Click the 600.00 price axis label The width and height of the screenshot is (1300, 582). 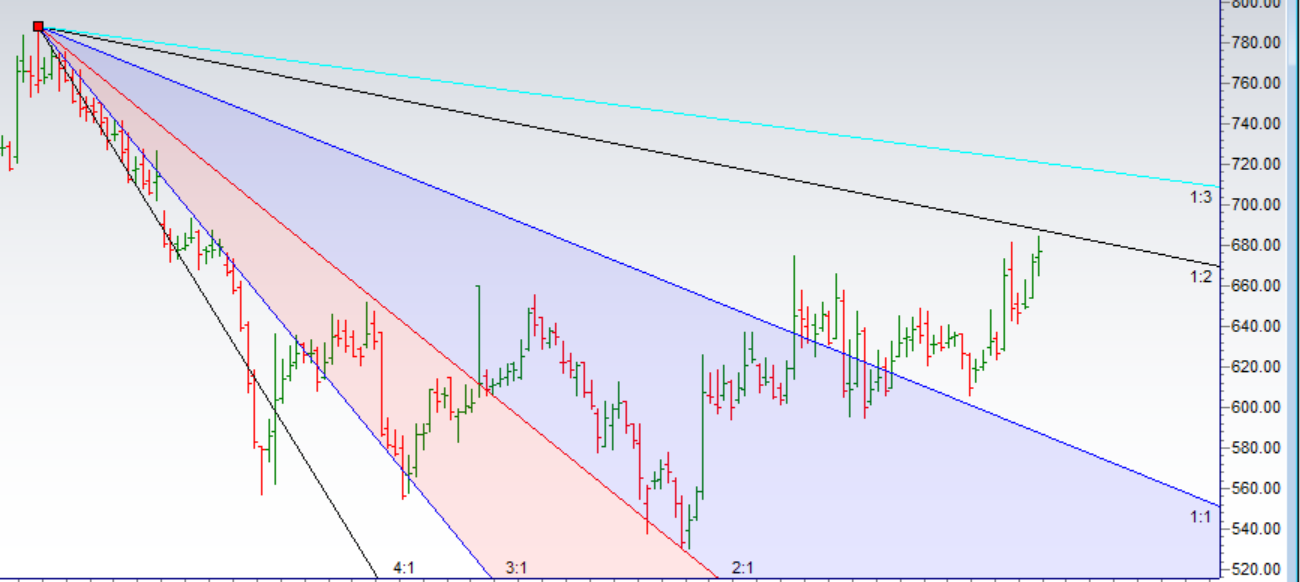pyautogui.click(x=1257, y=407)
